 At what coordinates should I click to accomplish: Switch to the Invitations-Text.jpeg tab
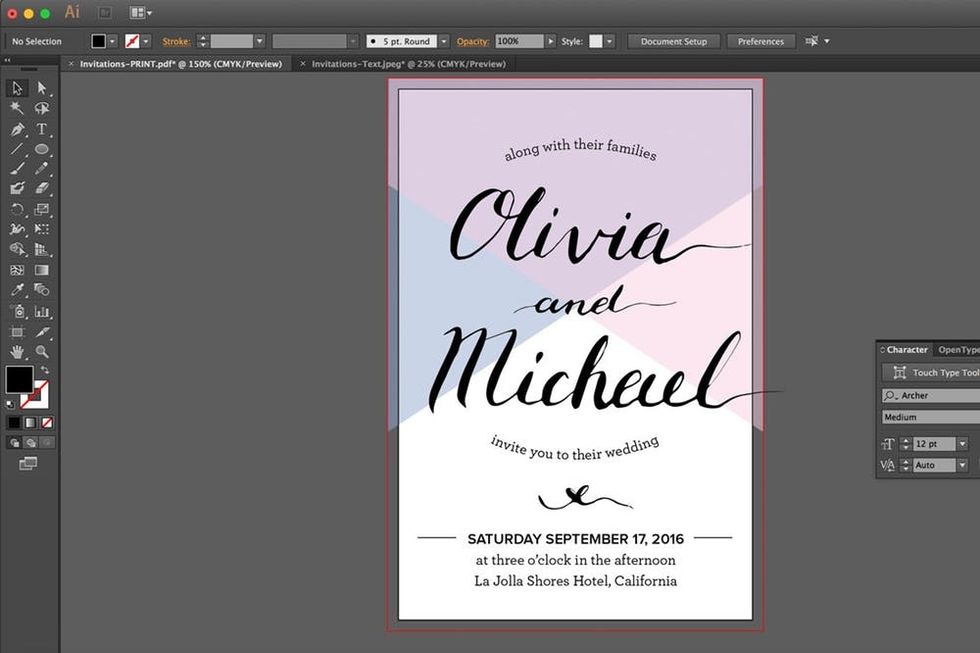coord(408,64)
